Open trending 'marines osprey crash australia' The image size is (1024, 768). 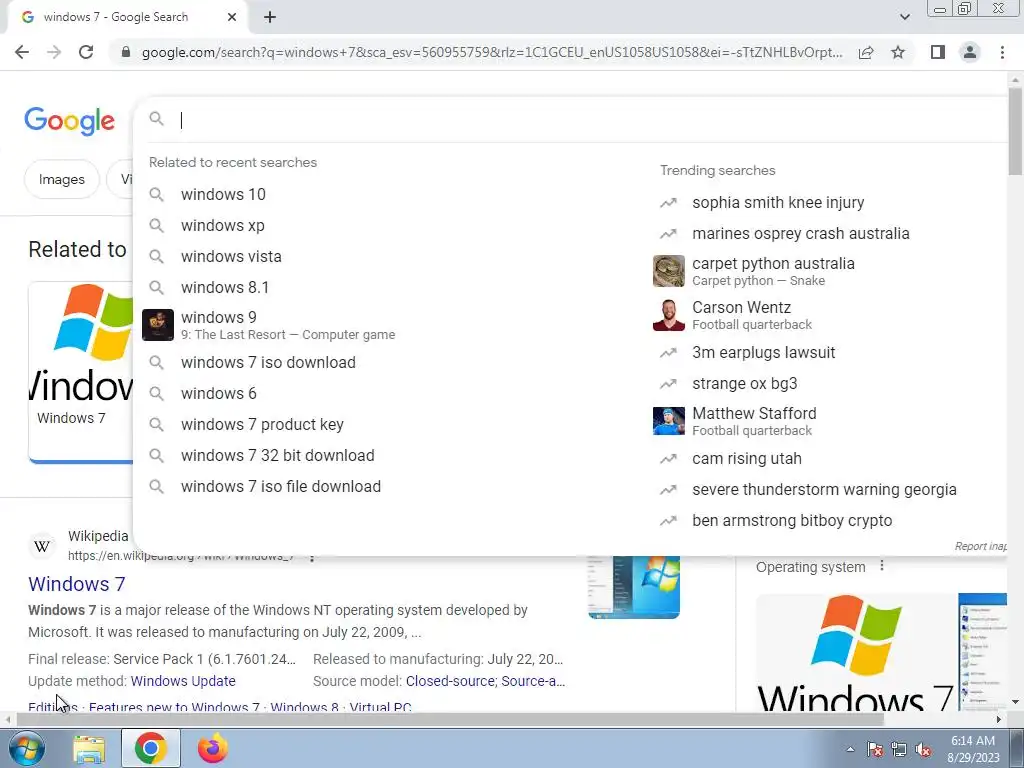[801, 233]
